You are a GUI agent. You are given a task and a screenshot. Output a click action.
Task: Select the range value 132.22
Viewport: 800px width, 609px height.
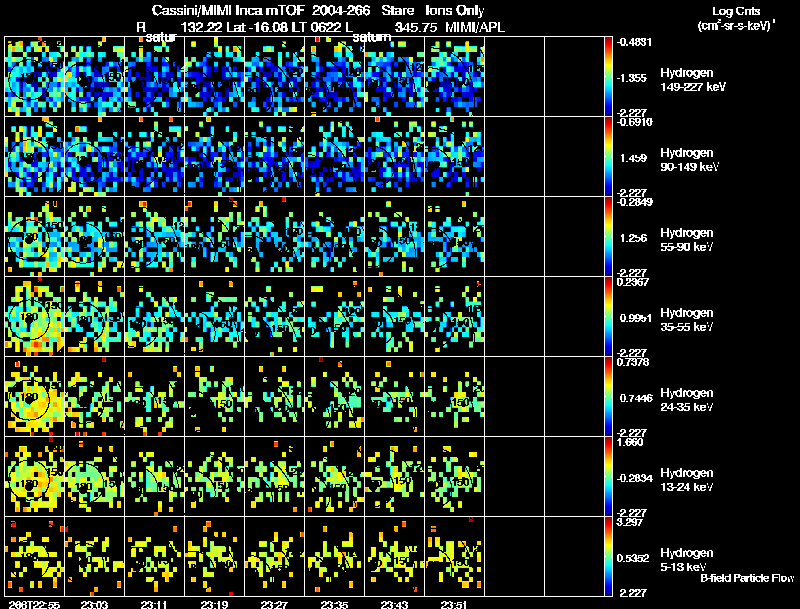point(202,27)
